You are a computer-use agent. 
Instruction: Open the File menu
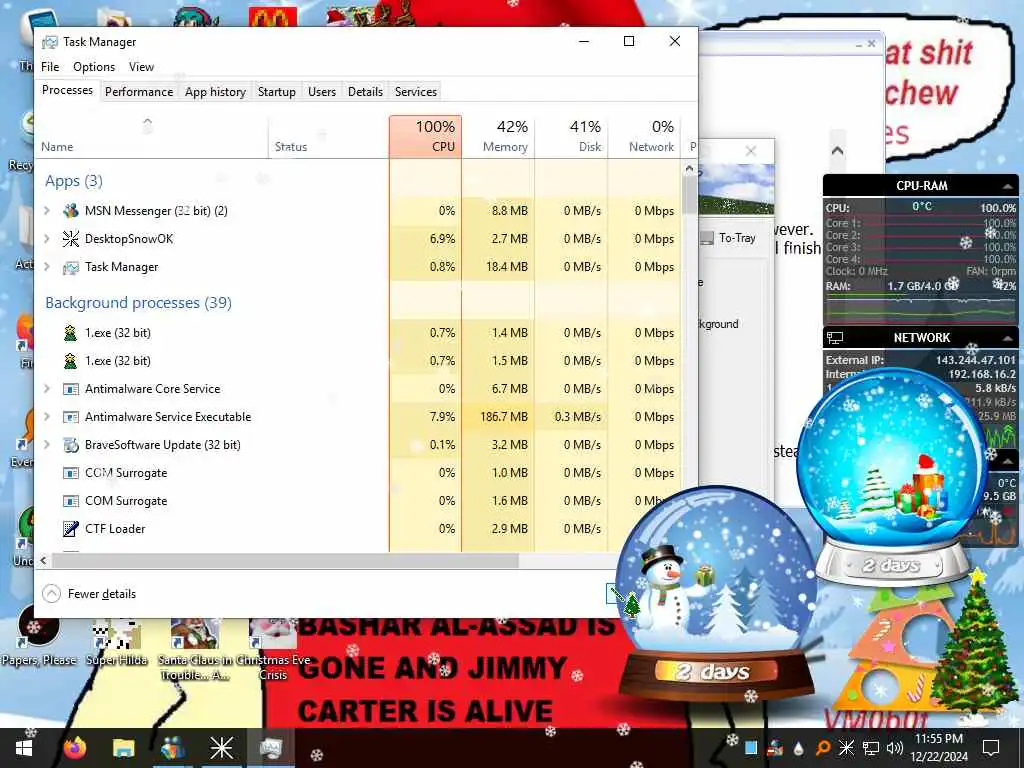50,67
